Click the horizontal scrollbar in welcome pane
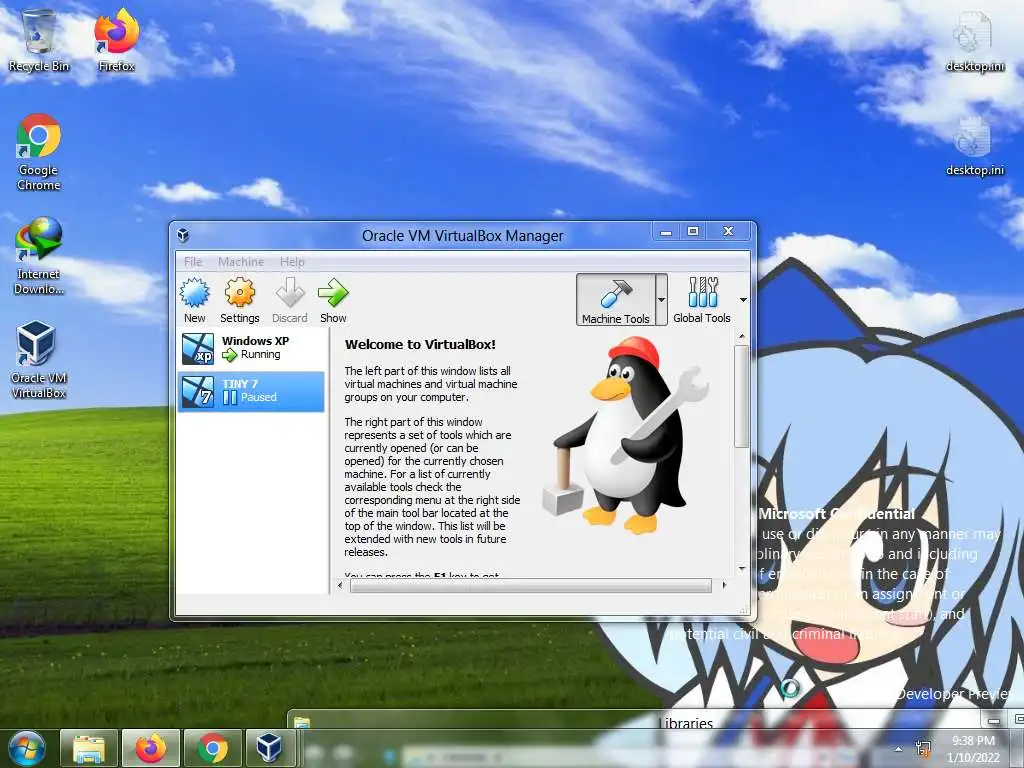This screenshot has width=1024, height=768. coord(530,586)
